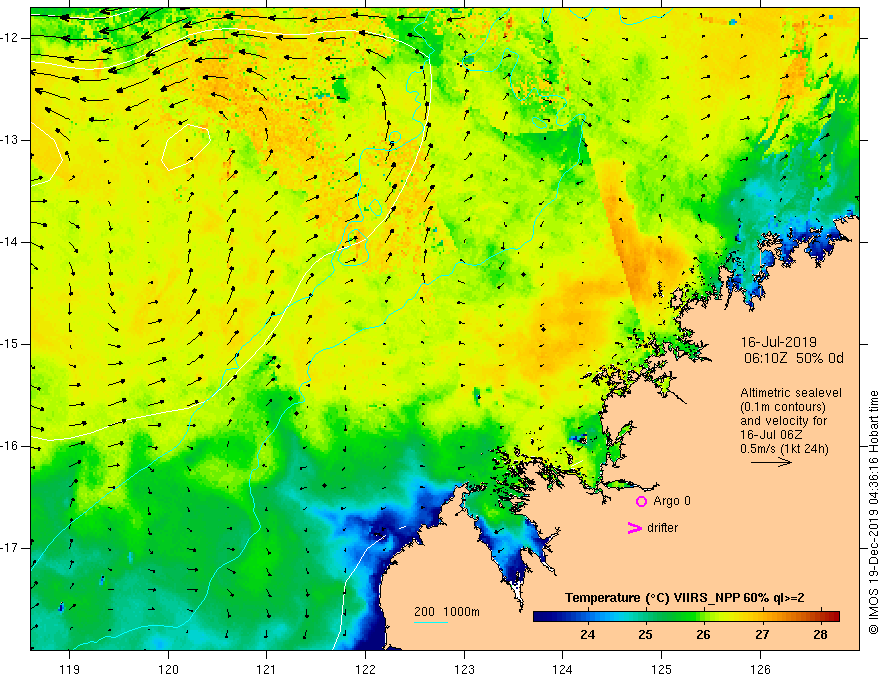Viewport: 880px width, 680px height.
Task: Click the 'Argo 0' legend label
Action: tap(672, 501)
